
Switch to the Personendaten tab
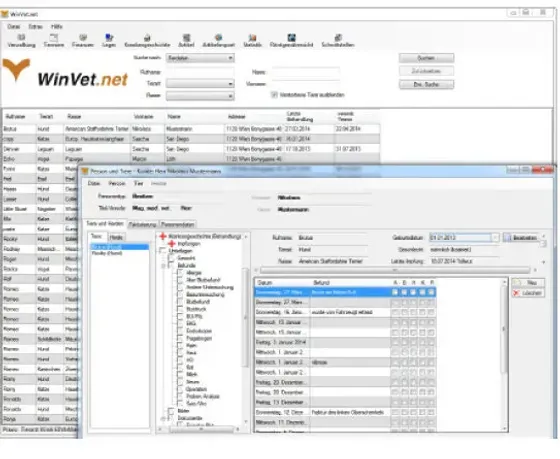tap(178, 224)
